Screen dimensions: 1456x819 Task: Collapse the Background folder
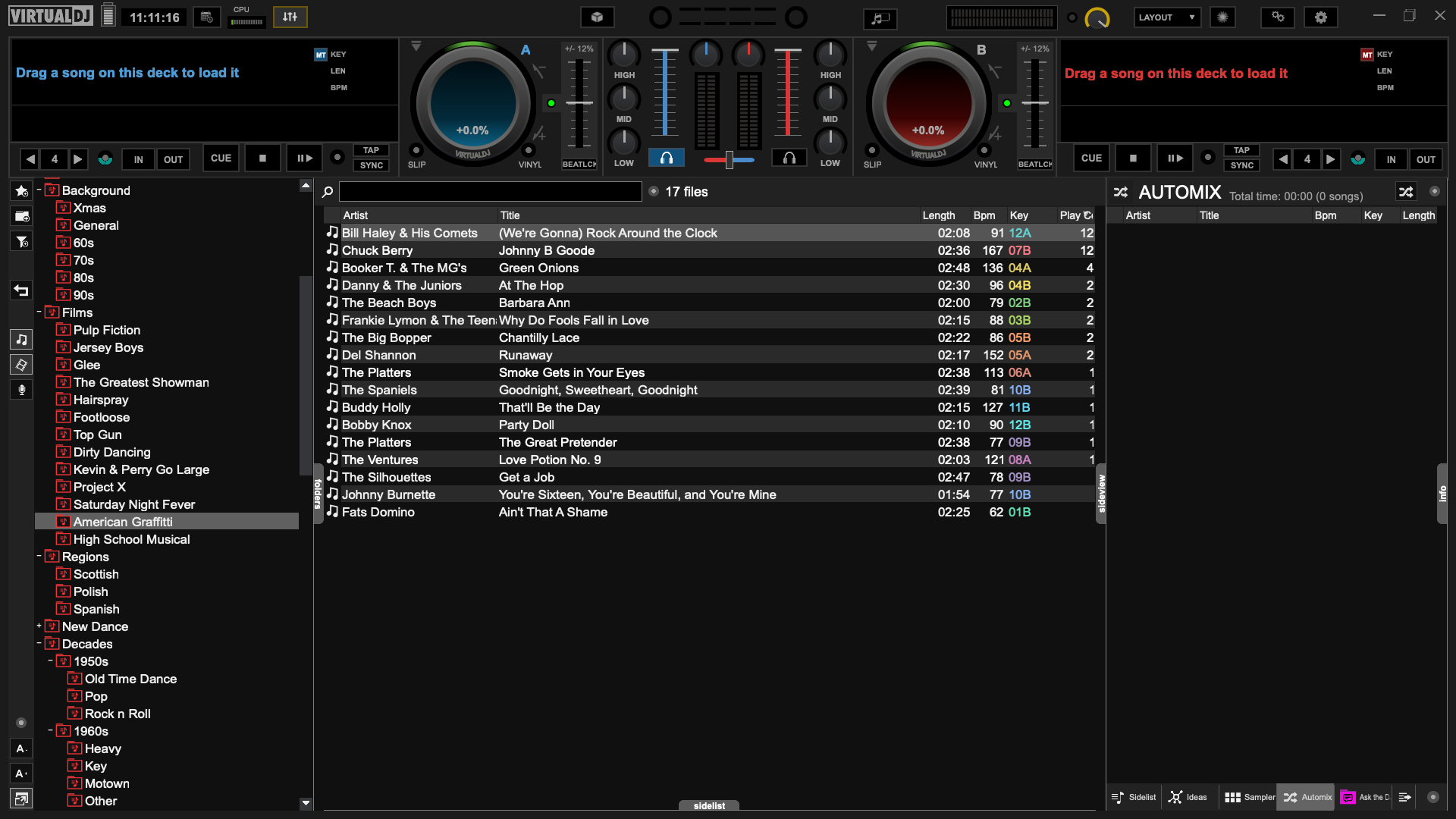tap(39, 190)
